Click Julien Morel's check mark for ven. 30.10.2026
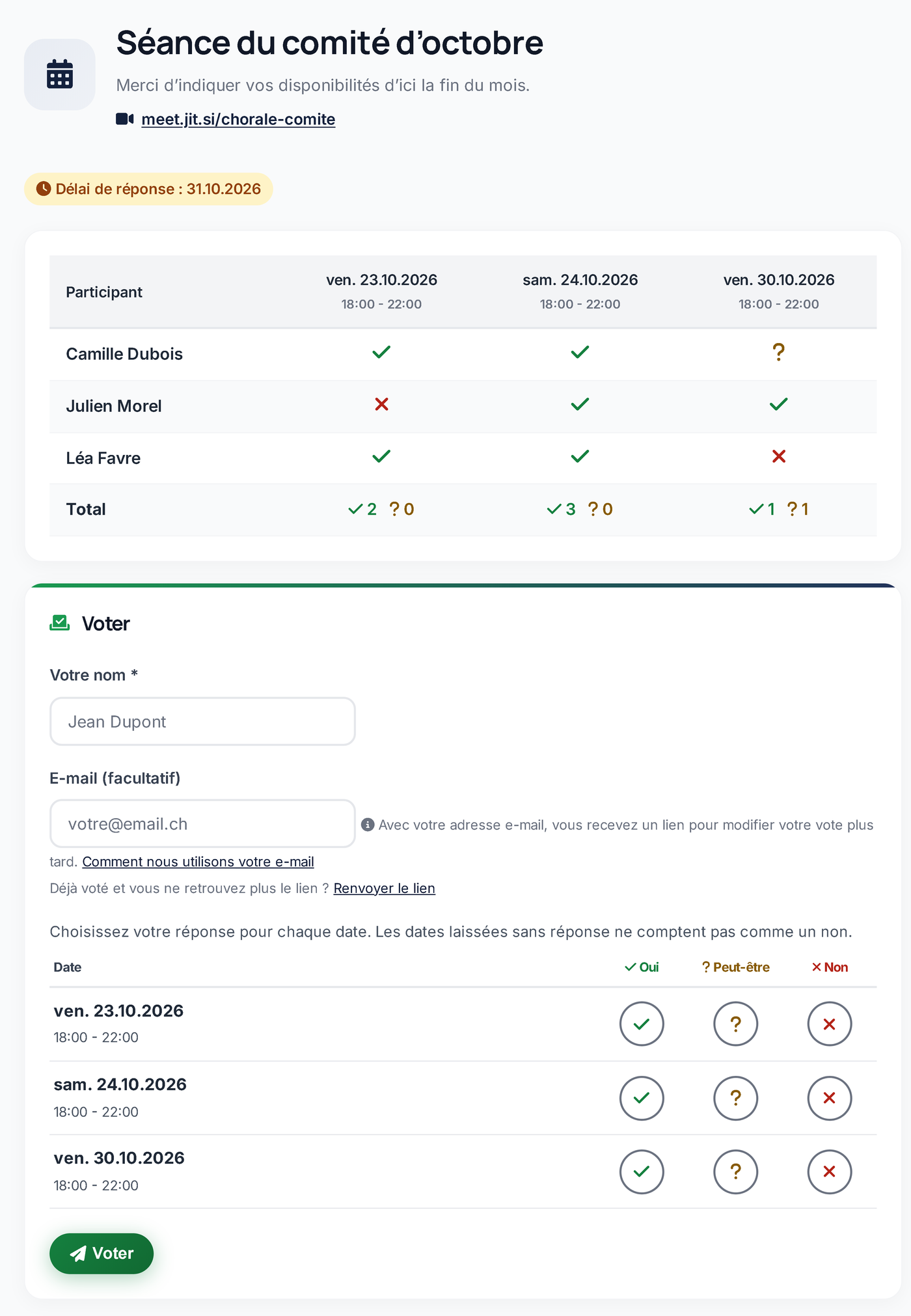This screenshot has width=911, height=1316. click(778, 404)
